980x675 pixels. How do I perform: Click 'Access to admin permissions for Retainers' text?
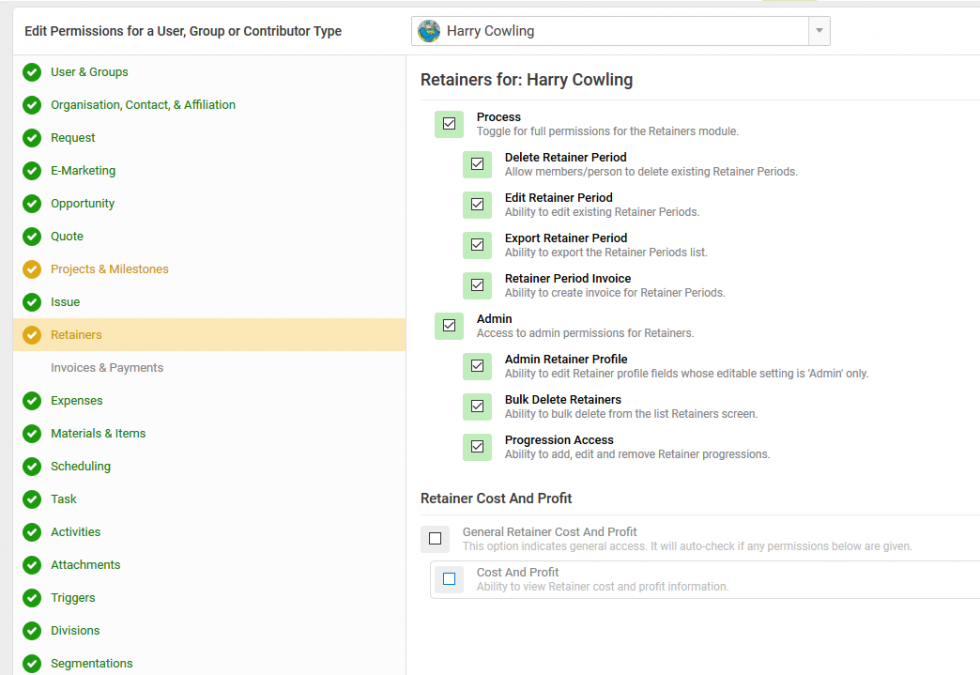click(x=585, y=333)
